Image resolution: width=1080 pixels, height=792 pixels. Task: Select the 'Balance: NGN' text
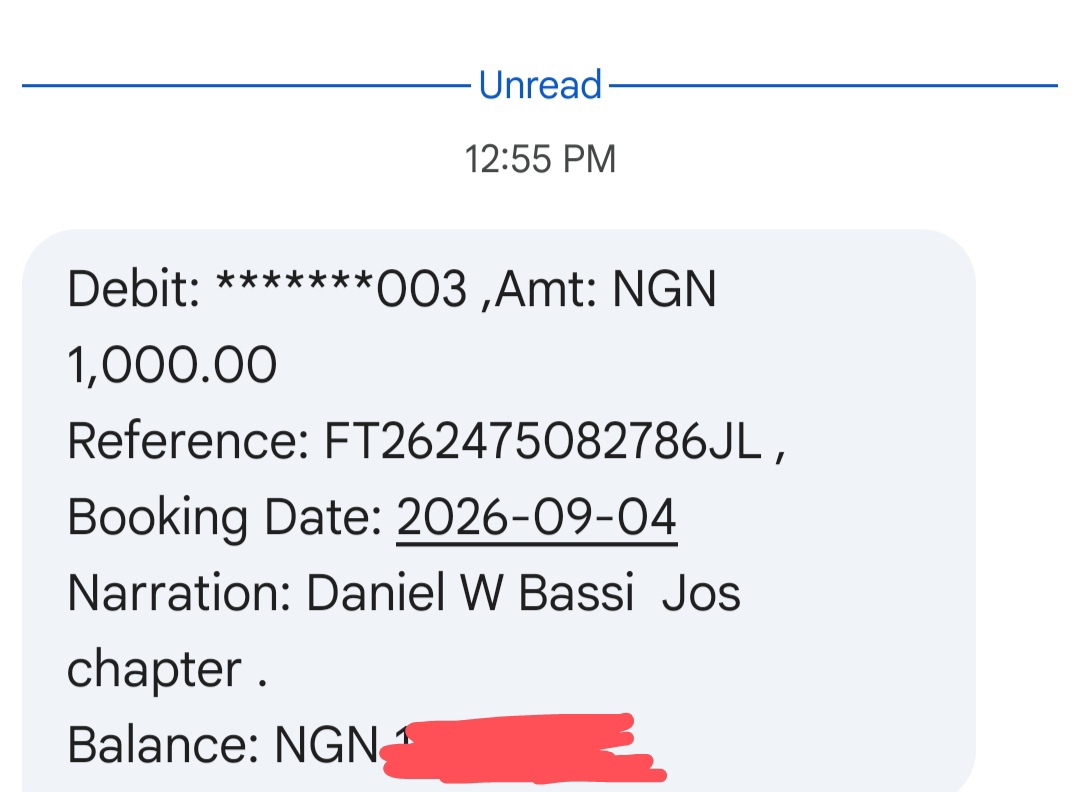pos(223,745)
